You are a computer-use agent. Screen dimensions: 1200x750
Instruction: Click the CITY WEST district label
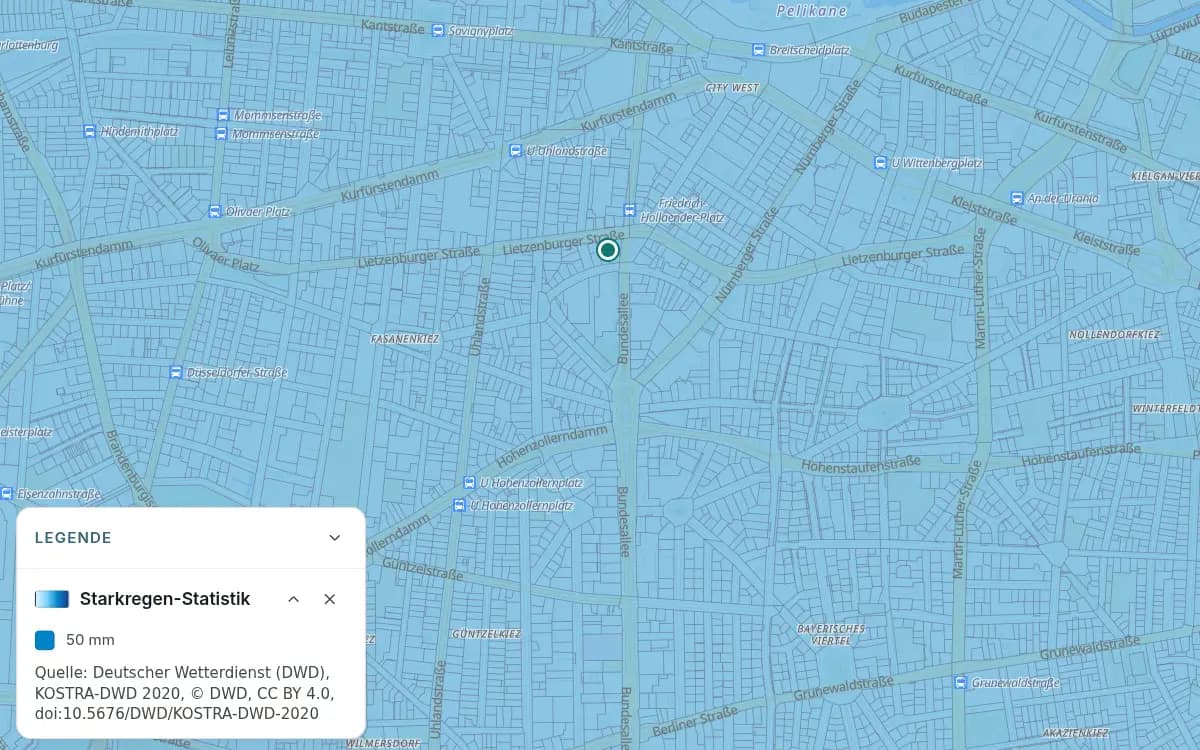732,88
